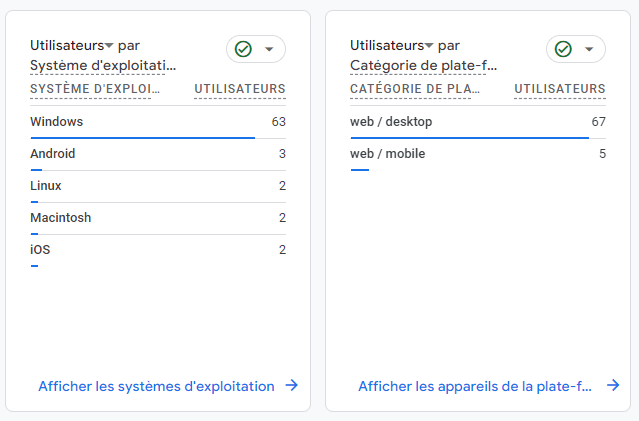Click the arrow icon beside Afficher les appareils

point(612,385)
